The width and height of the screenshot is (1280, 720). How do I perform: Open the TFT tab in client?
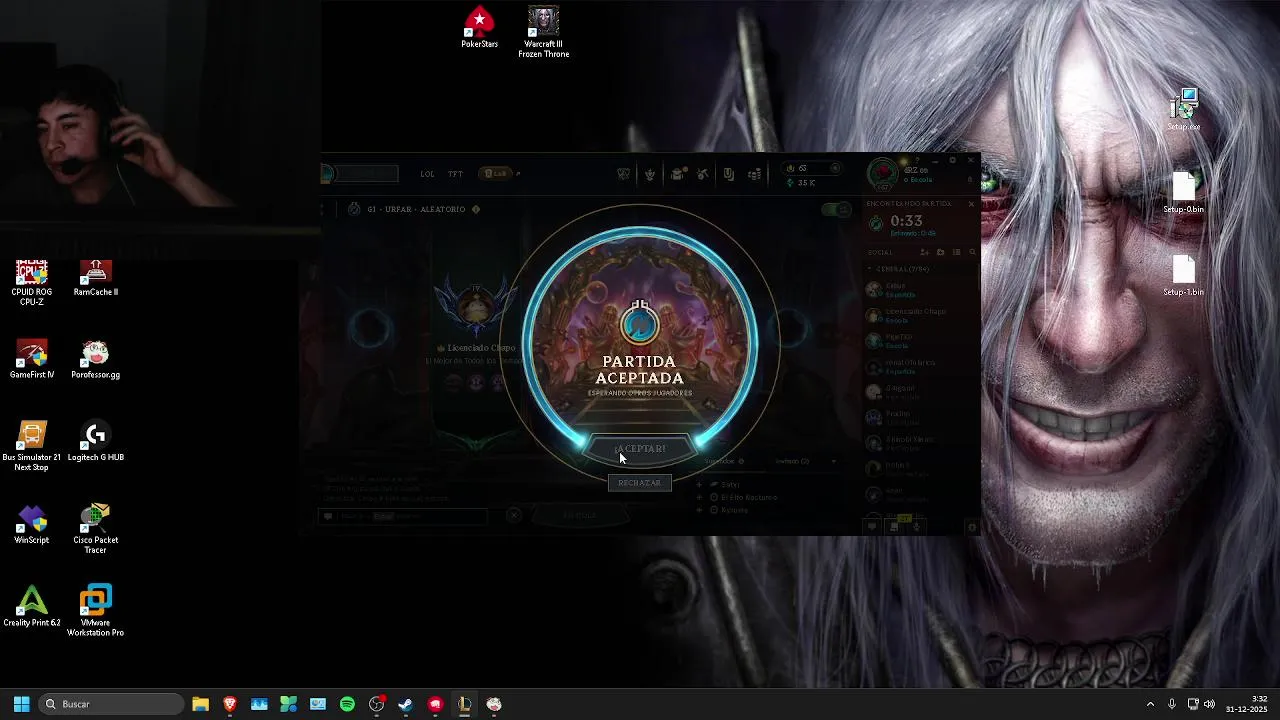point(455,174)
